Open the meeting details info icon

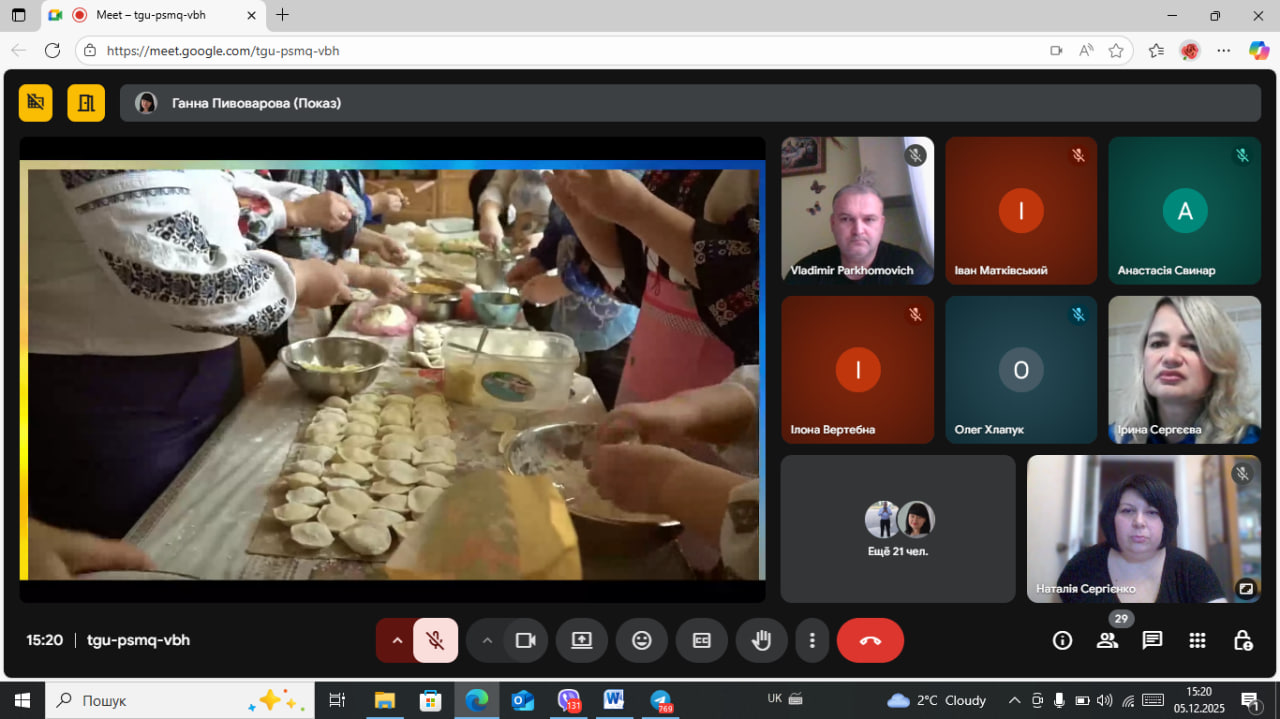(x=1062, y=641)
